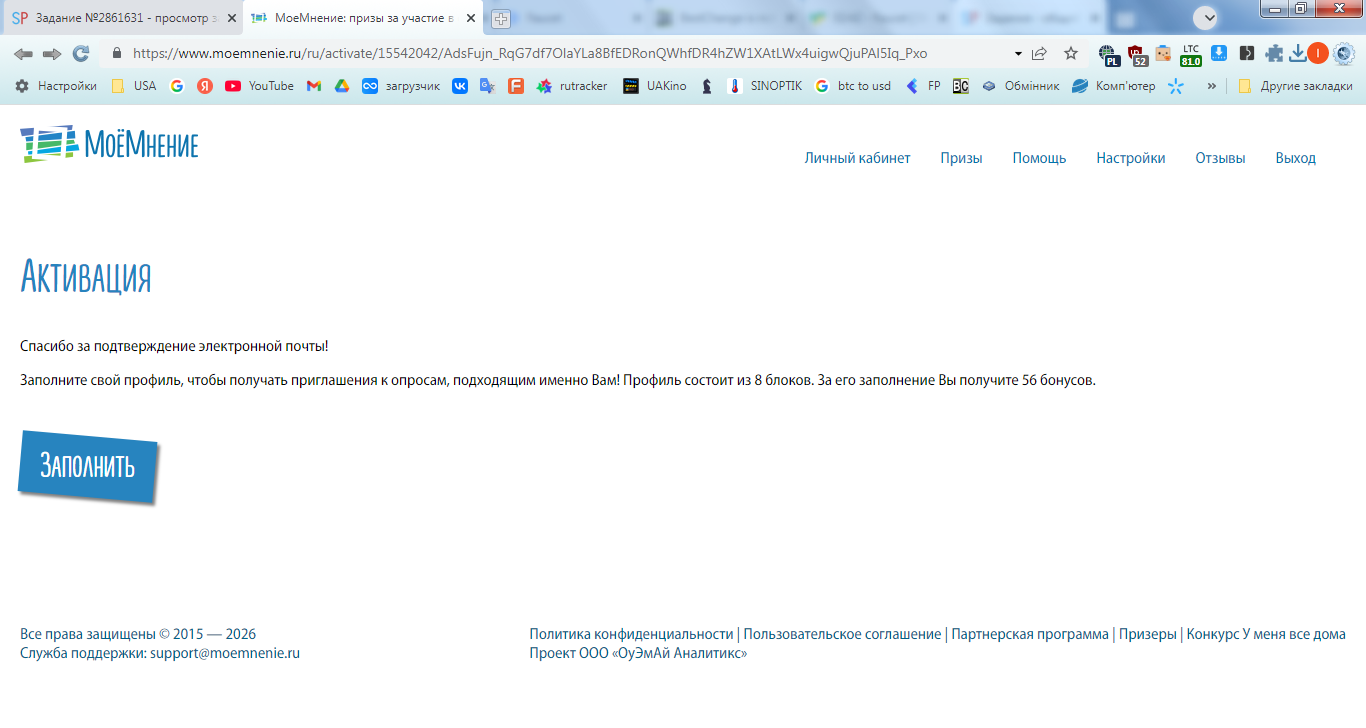Click Выход to log out
1366x728 pixels.
1295,158
